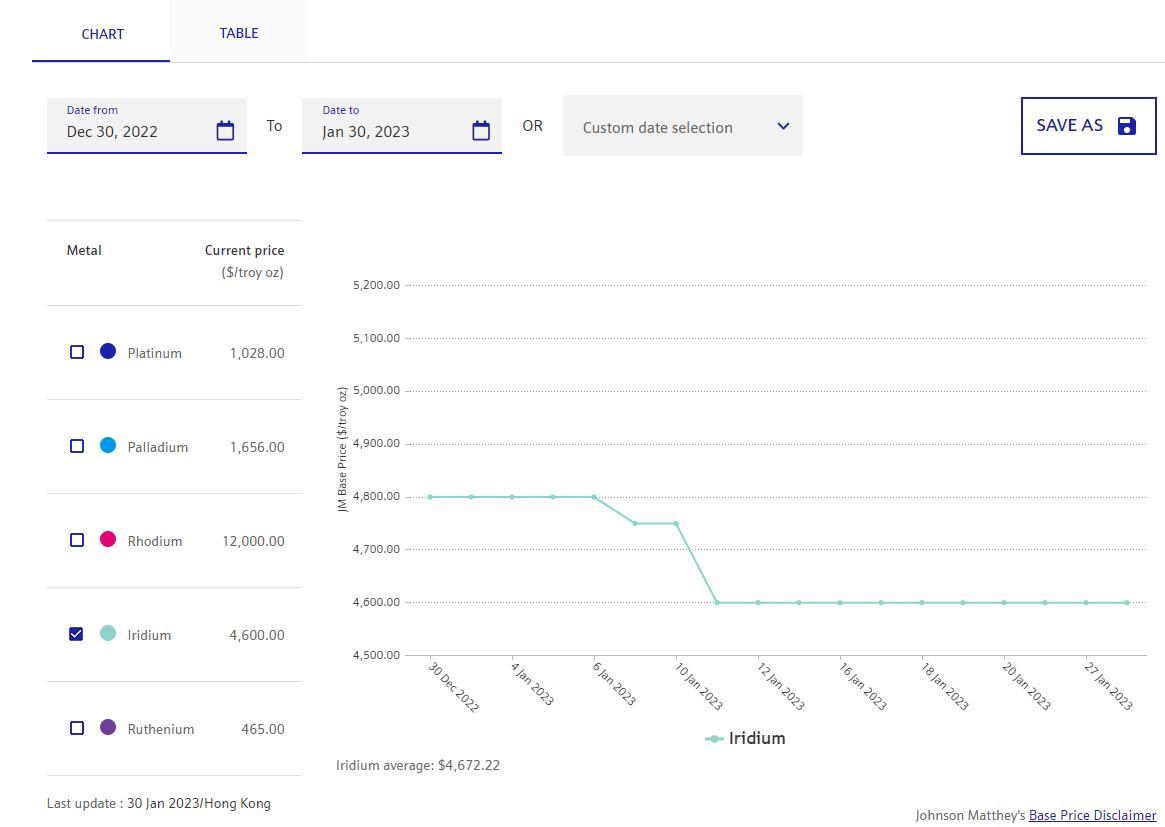This screenshot has width=1165, height=827.
Task: Switch to the TABLE tab
Action: pyautogui.click(x=239, y=33)
